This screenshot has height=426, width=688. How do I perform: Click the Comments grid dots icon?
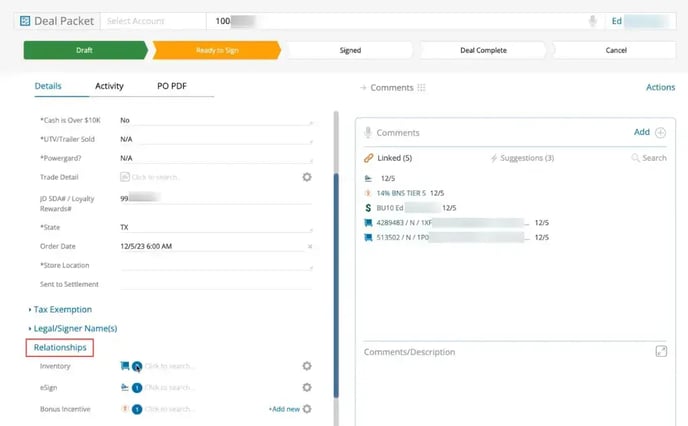coord(422,88)
